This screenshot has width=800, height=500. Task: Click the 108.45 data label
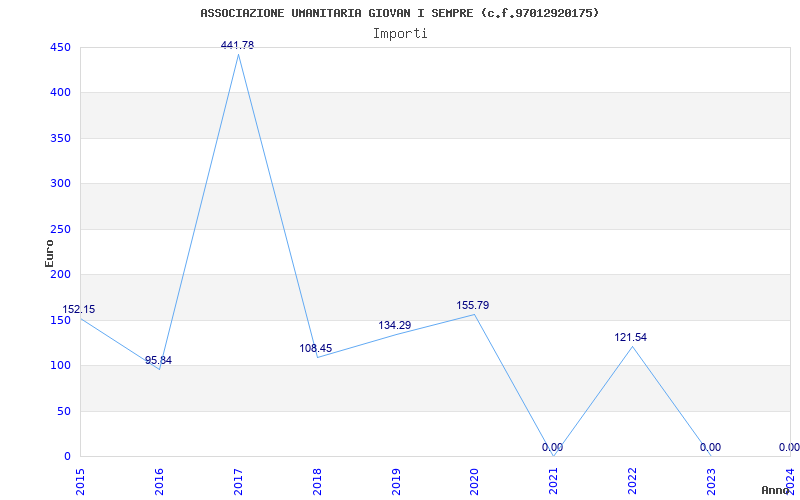pyautogui.click(x=315, y=348)
